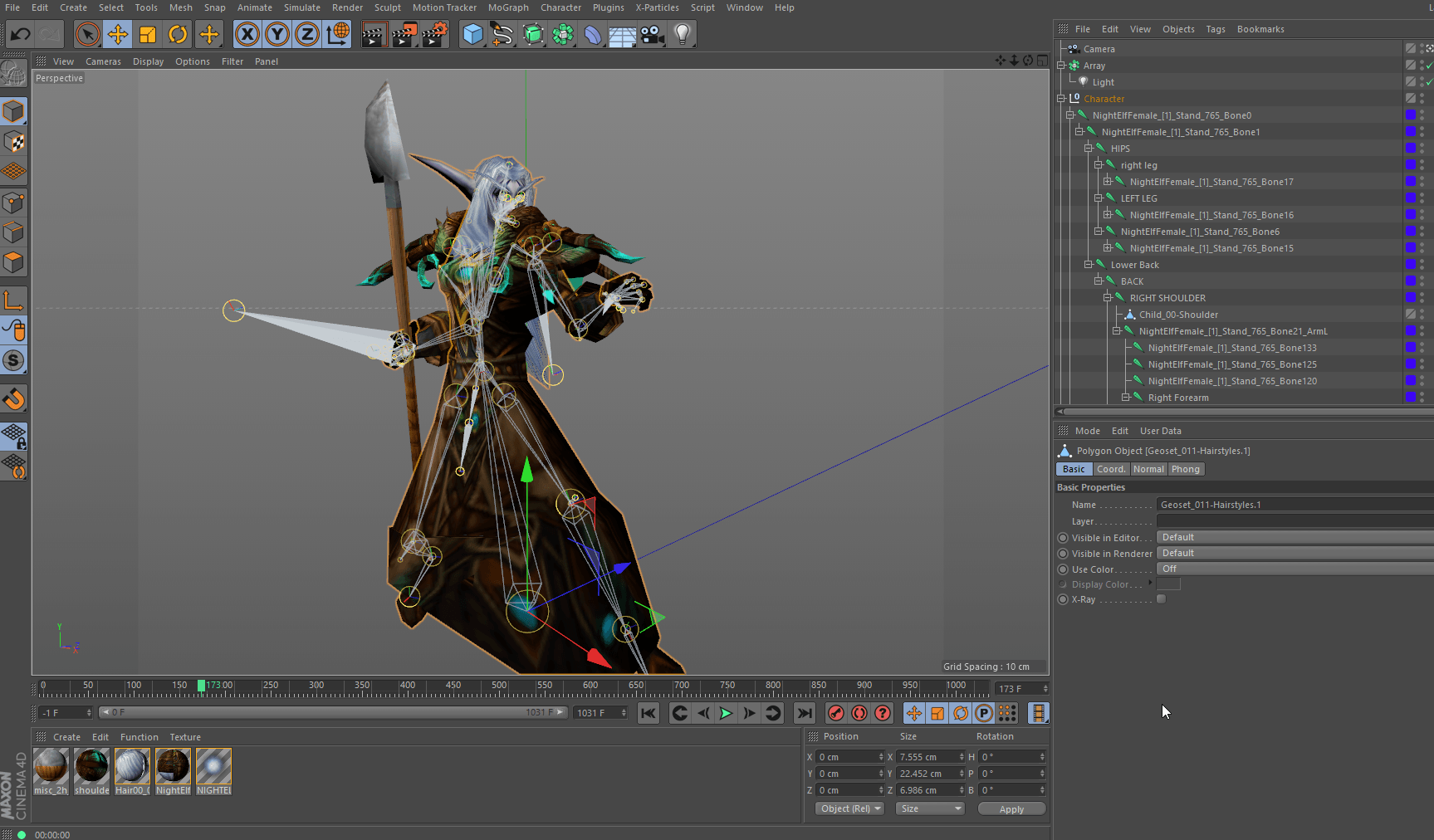Open the MoGraph menu

508,7
